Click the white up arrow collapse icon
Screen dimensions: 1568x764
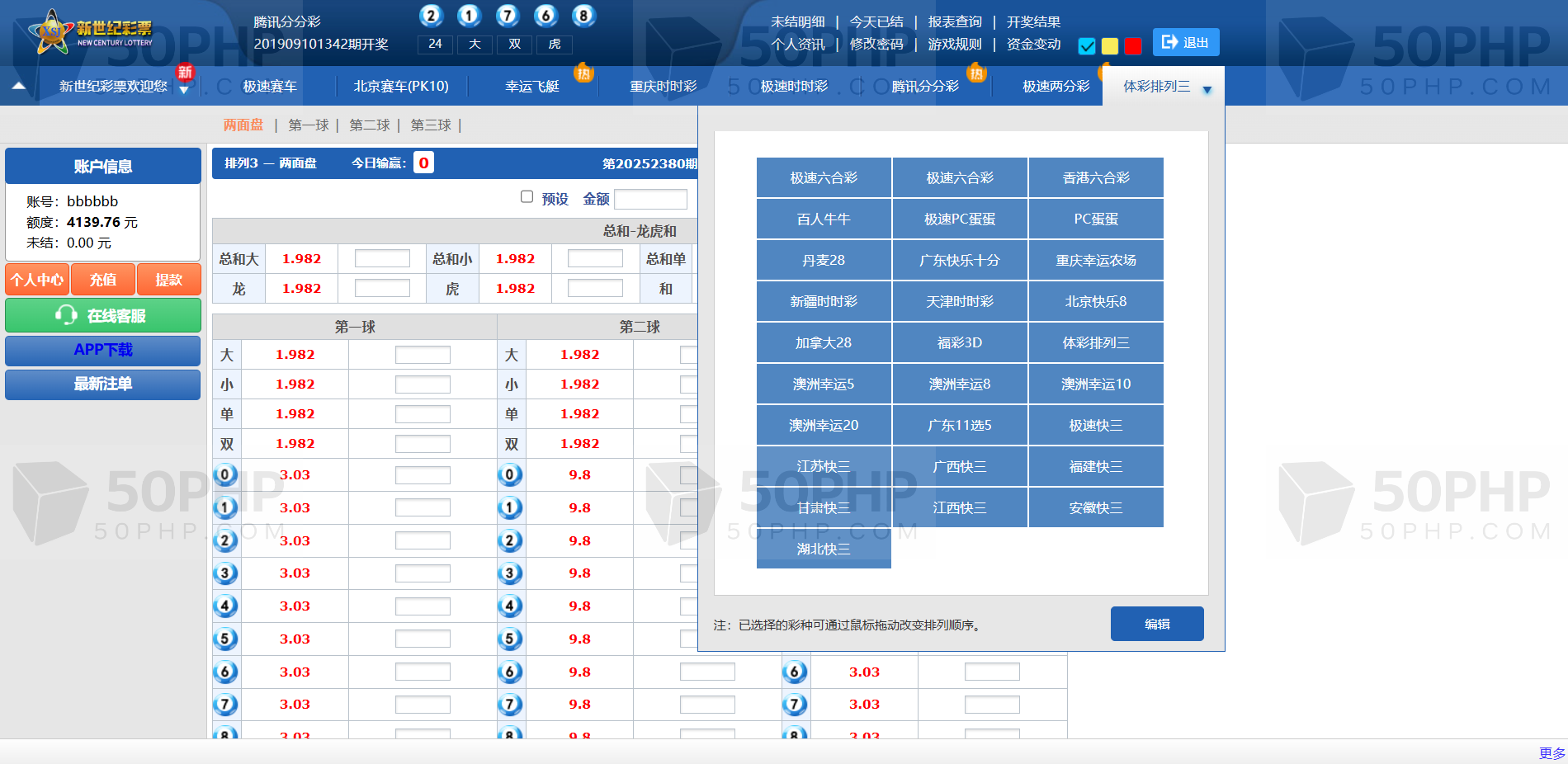pos(19,86)
